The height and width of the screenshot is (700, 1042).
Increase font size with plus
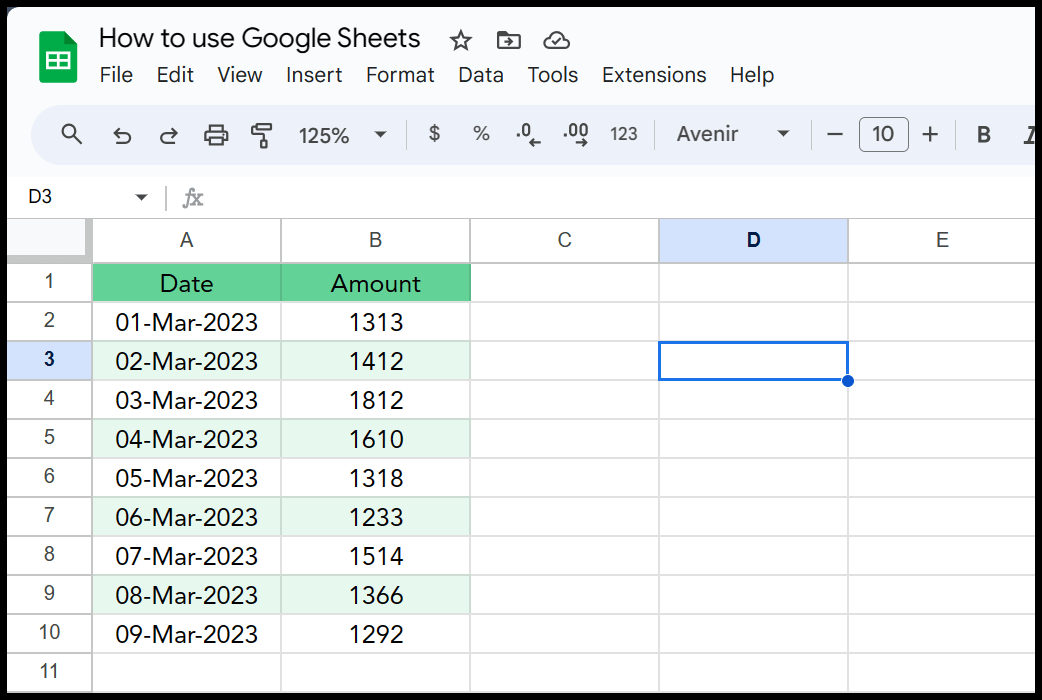click(x=930, y=134)
